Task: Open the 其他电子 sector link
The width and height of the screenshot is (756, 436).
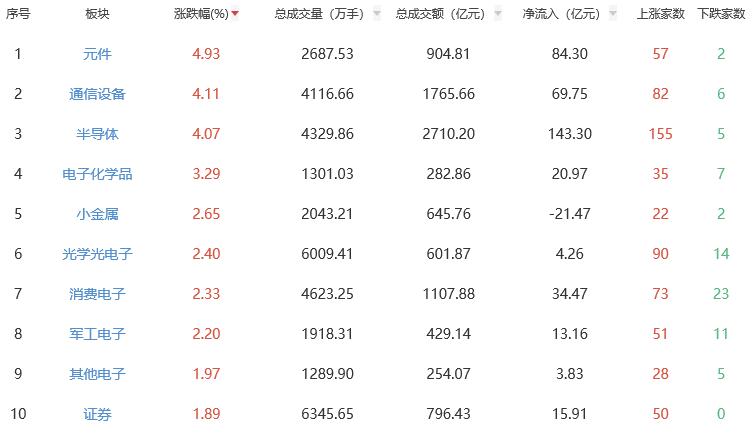Action: click(x=97, y=374)
